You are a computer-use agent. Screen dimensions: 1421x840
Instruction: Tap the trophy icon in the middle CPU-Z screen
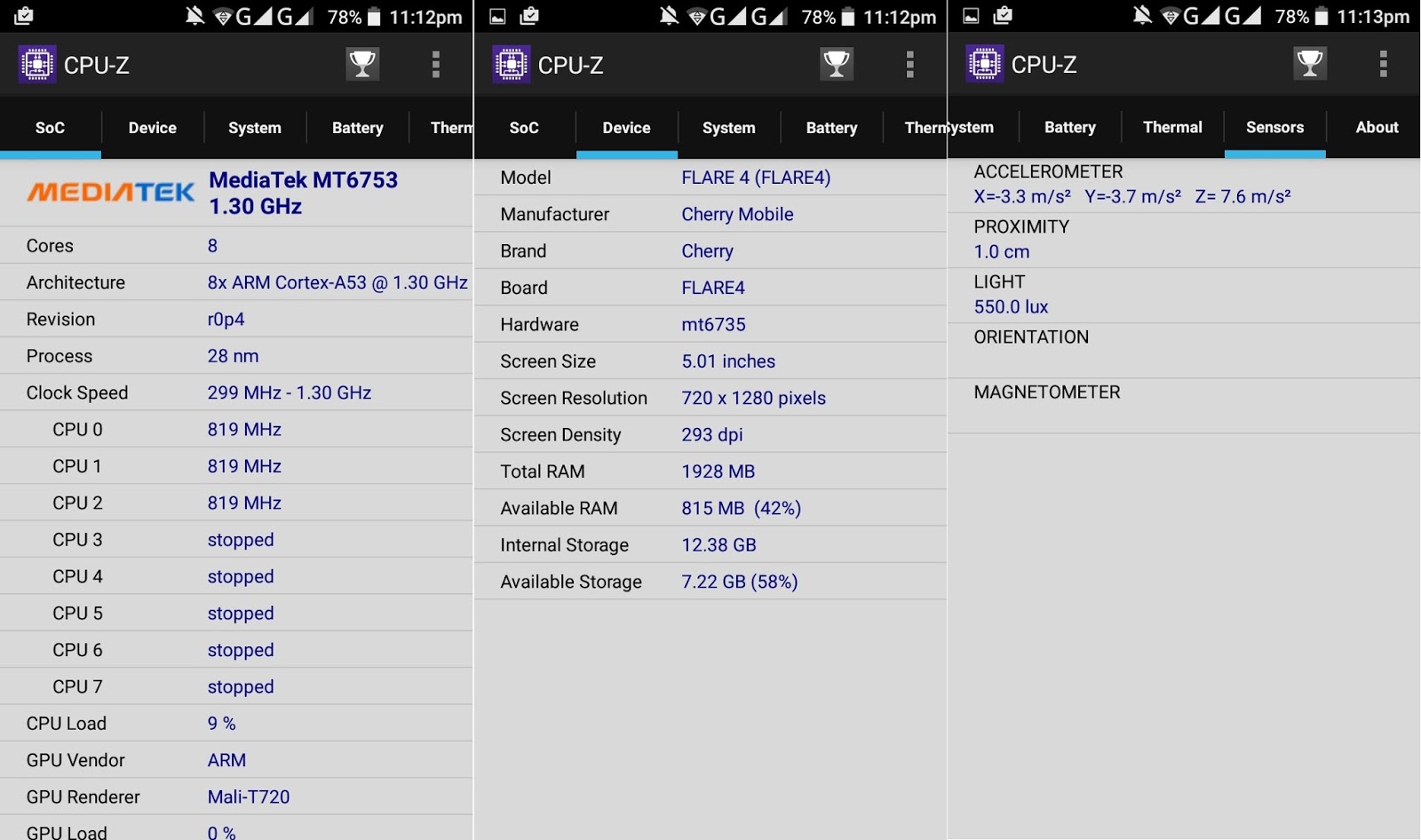[x=837, y=64]
